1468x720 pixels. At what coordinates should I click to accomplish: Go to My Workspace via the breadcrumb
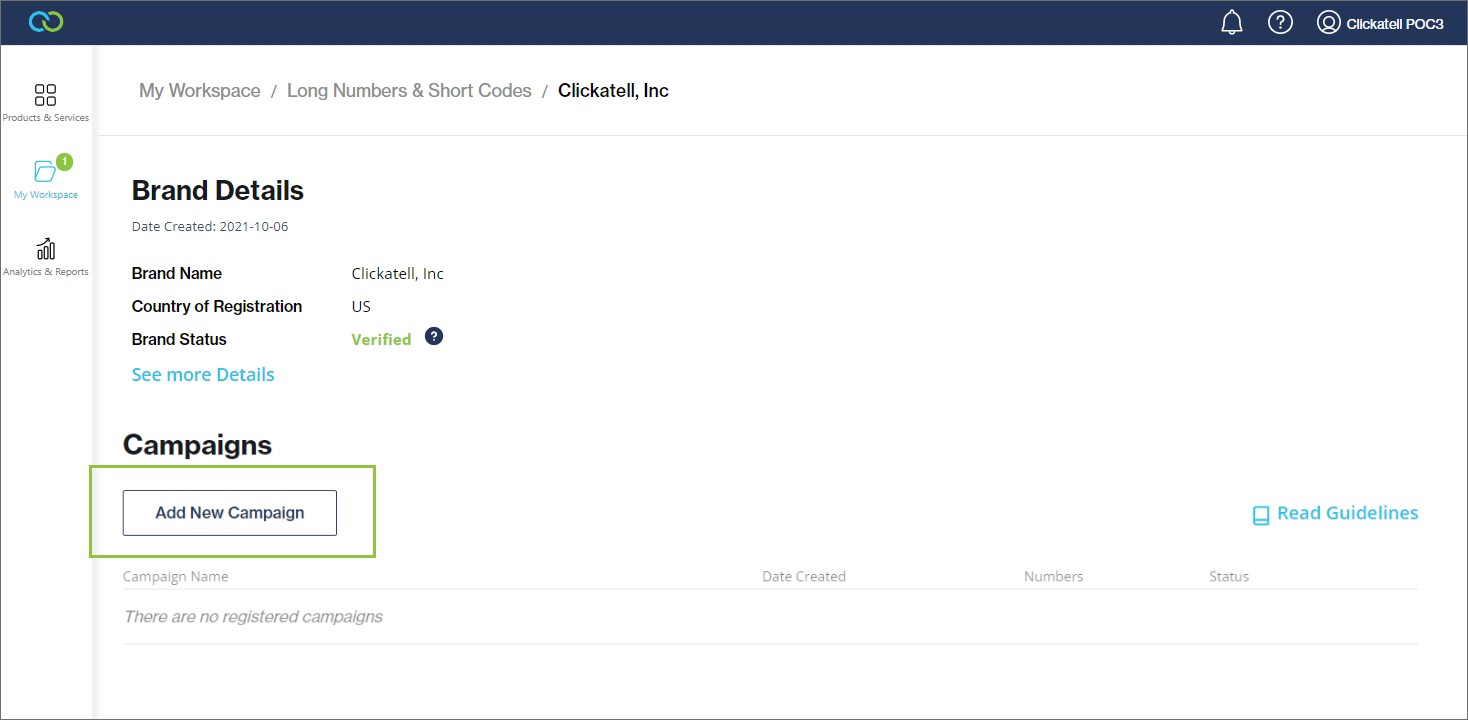pos(199,90)
